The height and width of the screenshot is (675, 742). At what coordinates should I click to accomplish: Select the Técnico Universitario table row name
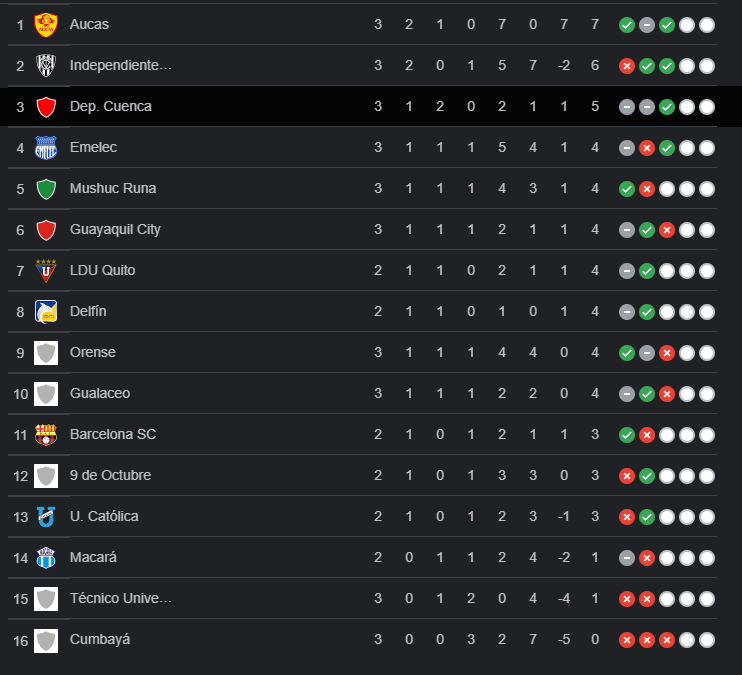(121, 598)
